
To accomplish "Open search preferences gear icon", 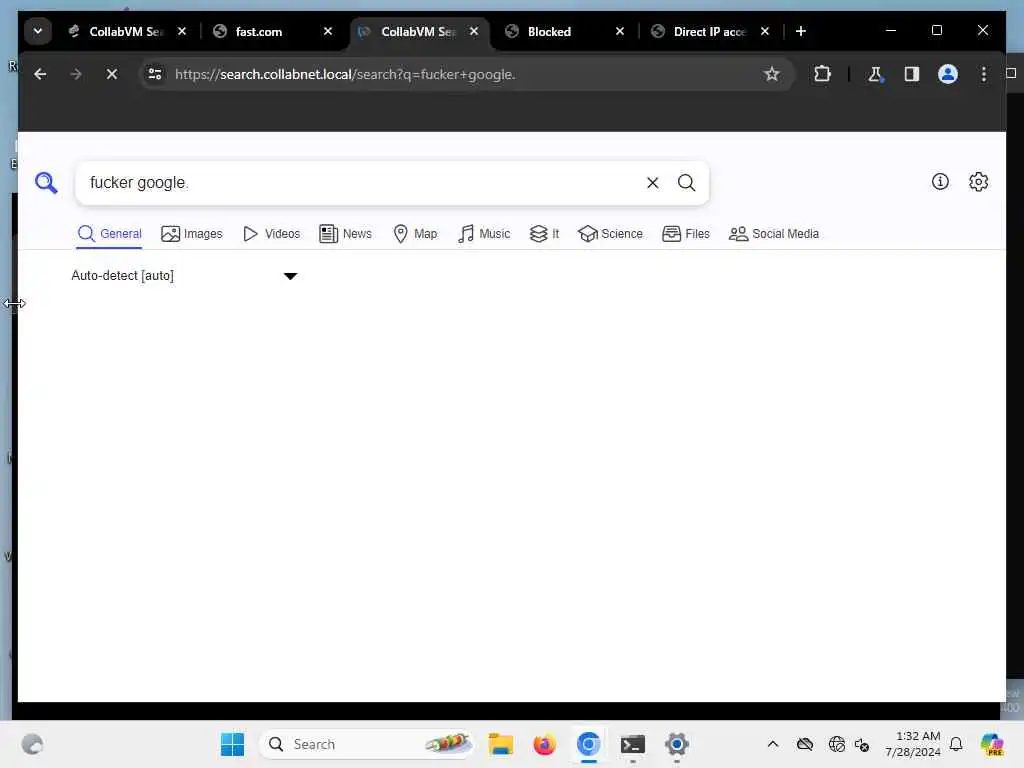I will pyautogui.click(x=978, y=182).
